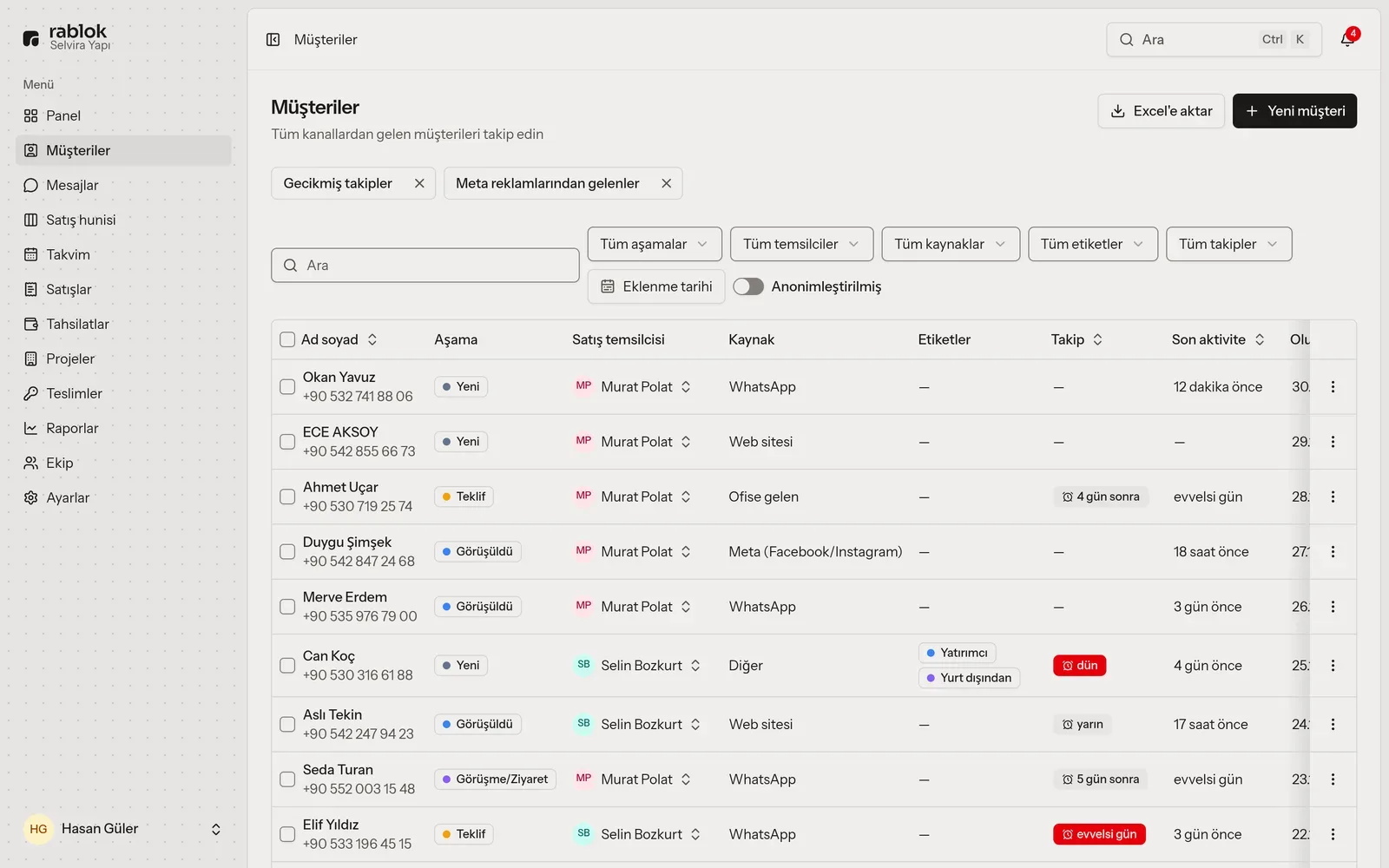
Task: Expand the Hasan Güler account menu
Action: coord(123,829)
